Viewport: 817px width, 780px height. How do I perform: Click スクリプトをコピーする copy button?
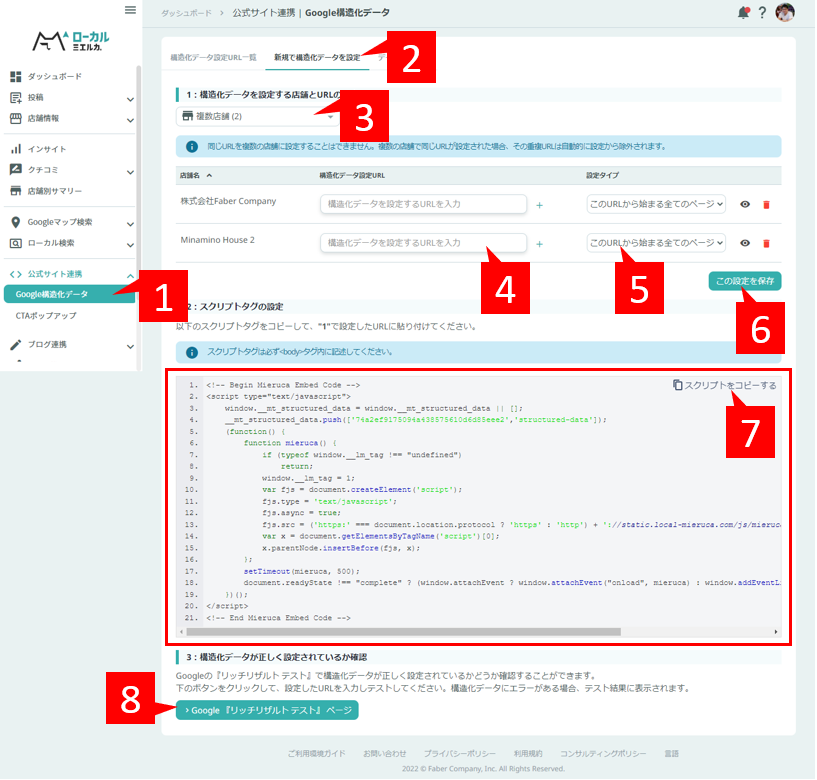pyautogui.click(x=724, y=386)
